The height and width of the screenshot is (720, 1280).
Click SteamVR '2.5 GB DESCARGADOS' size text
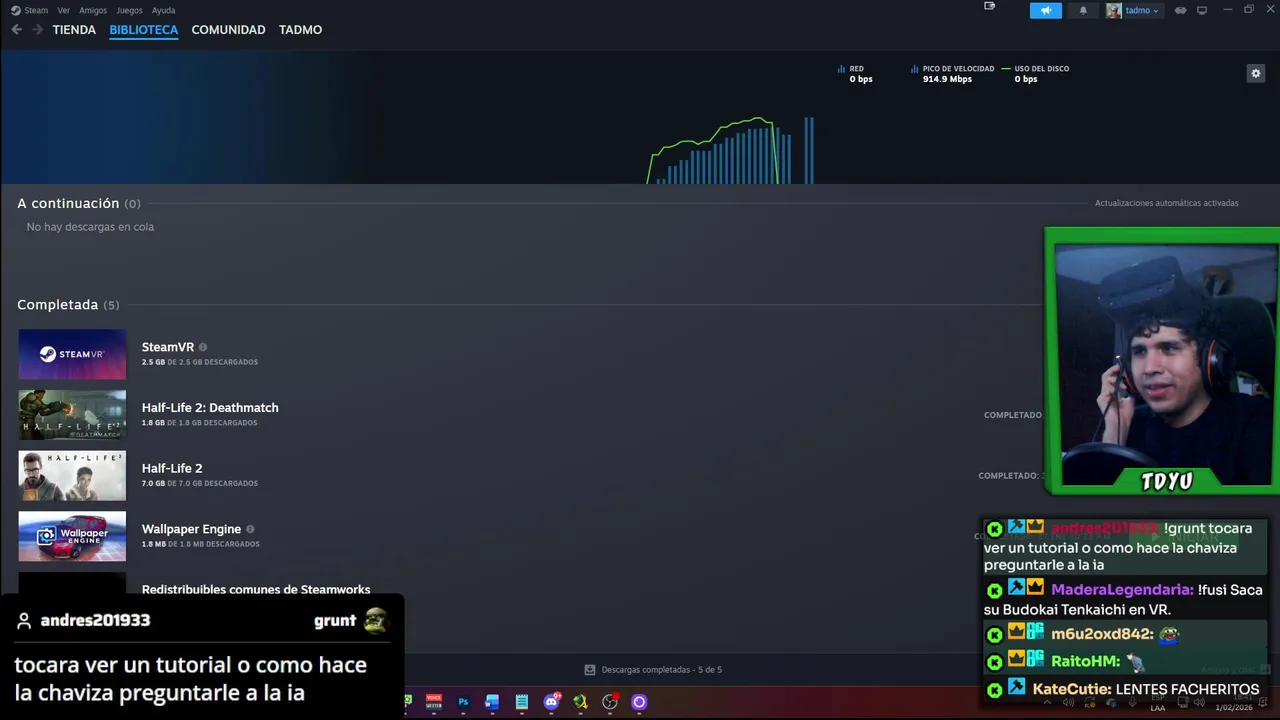(x=200, y=362)
